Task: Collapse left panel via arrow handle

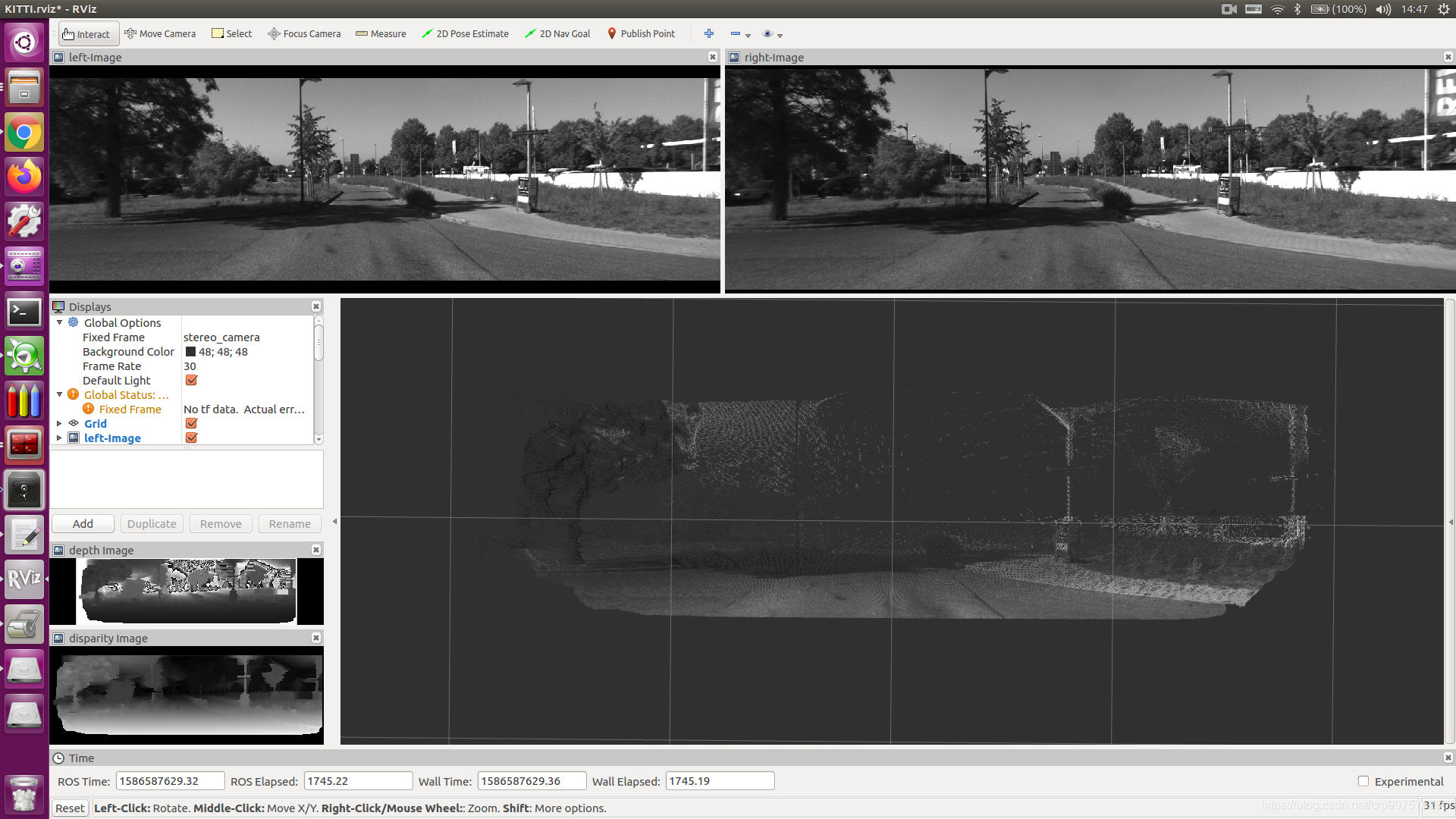Action: (334, 522)
